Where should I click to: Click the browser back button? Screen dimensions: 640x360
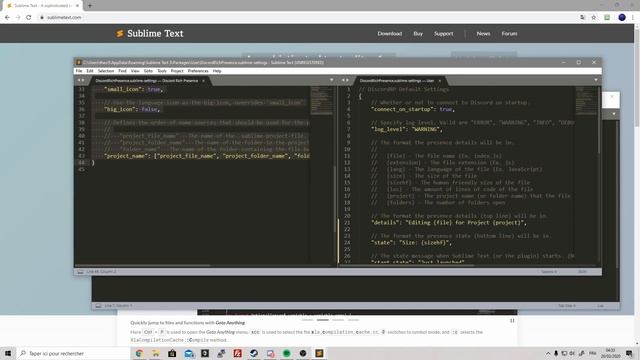coord(7,18)
